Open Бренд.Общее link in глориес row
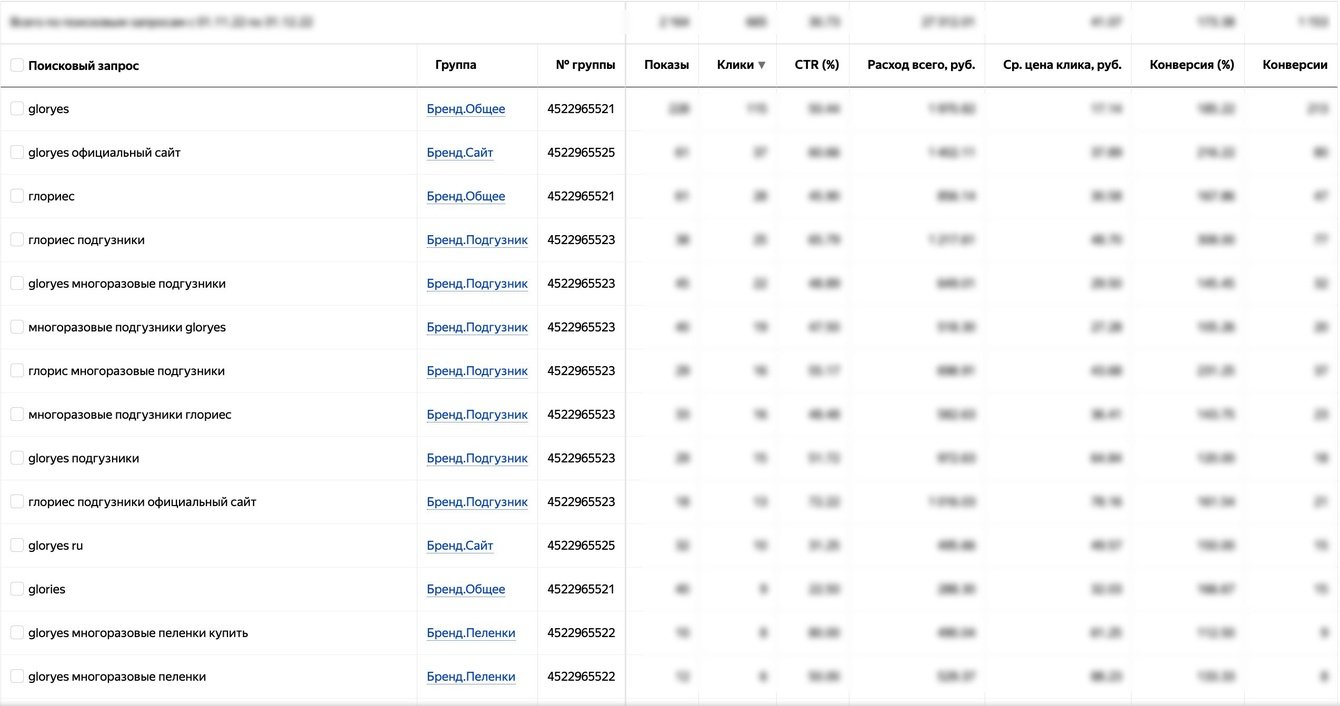Image resolution: width=1340 pixels, height=706 pixels. tap(466, 196)
